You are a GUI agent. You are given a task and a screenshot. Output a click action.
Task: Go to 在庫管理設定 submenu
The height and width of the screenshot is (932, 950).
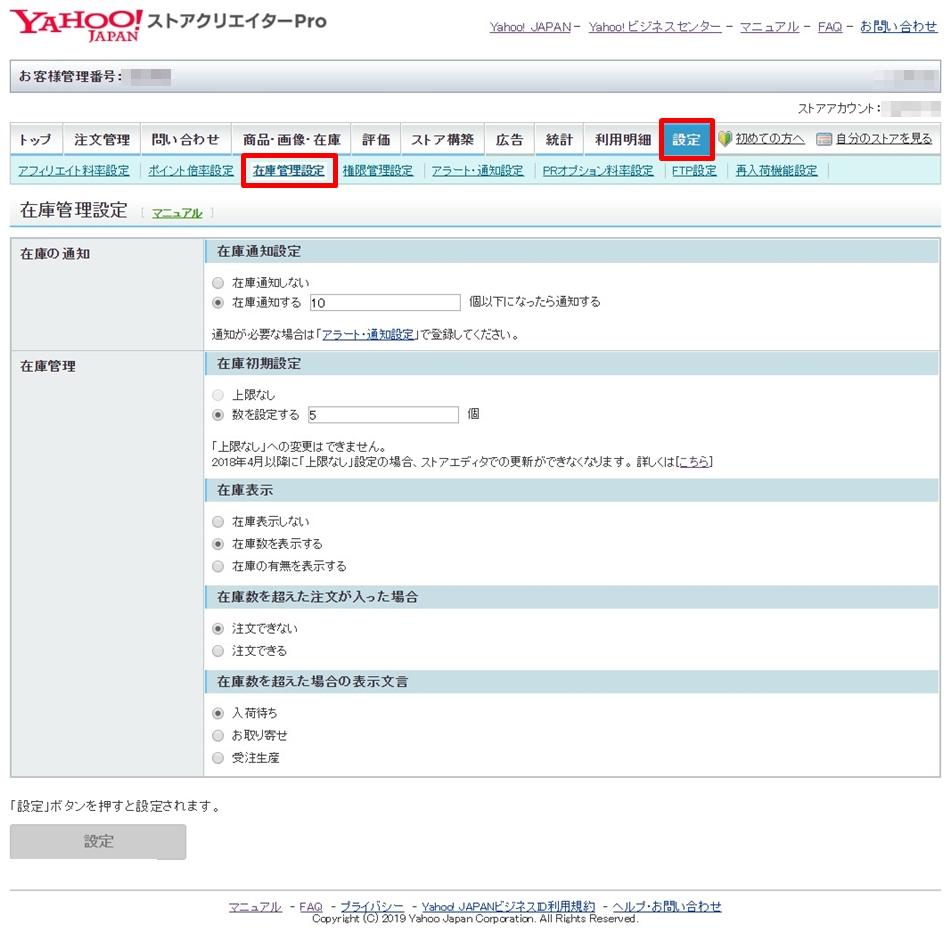click(x=289, y=171)
